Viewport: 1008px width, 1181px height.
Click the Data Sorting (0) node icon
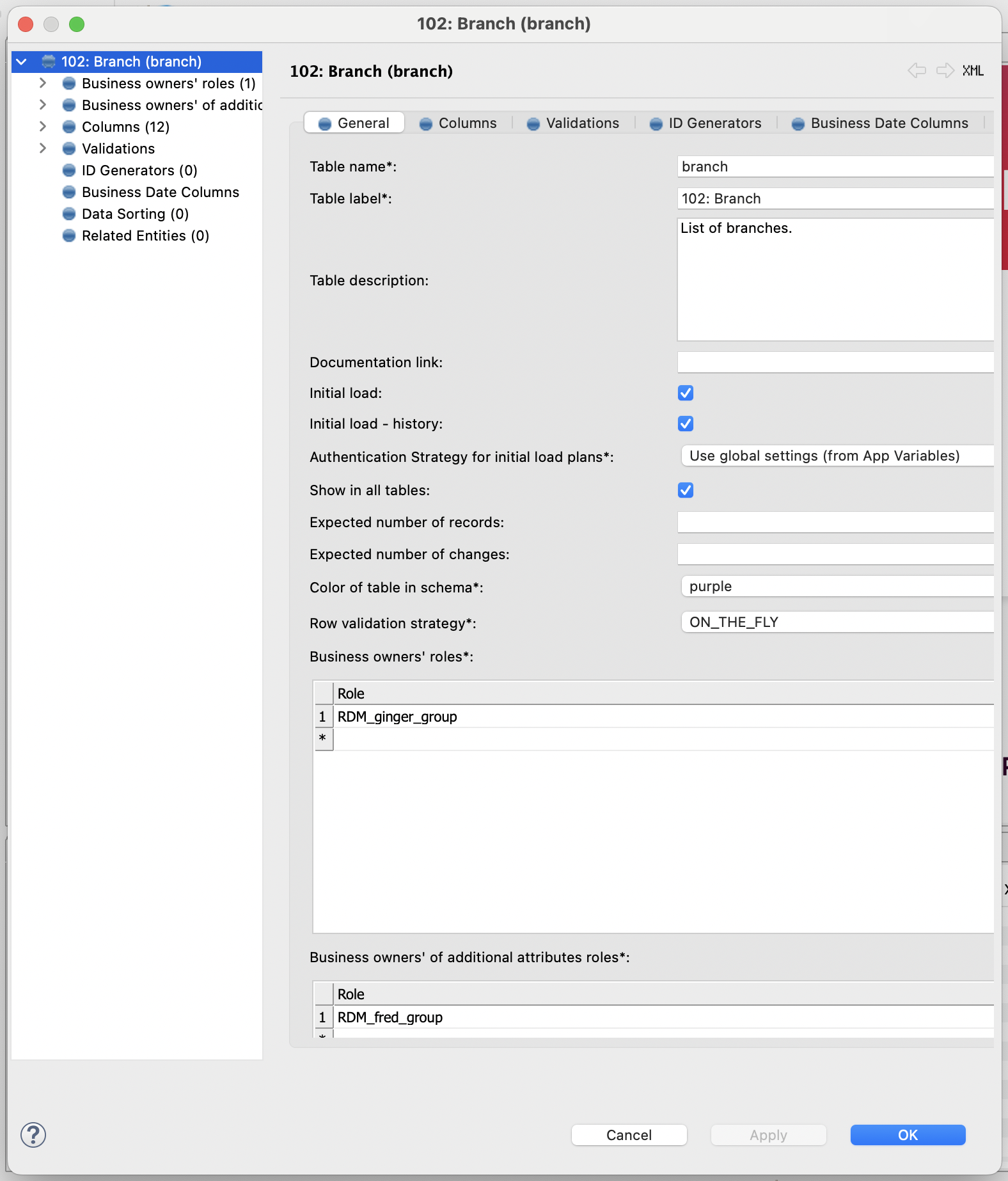click(69, 214)
